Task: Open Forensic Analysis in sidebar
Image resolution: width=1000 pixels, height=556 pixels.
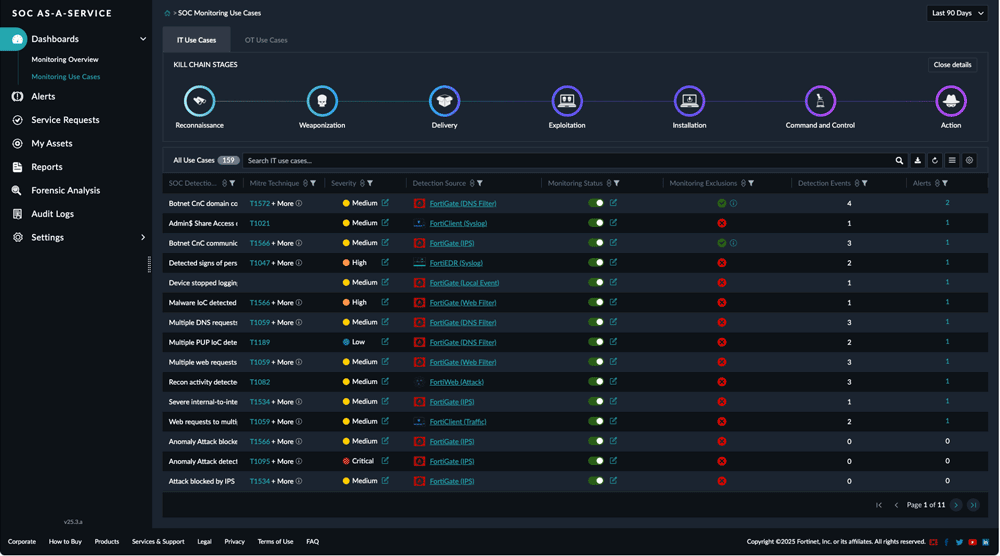Action: pos(66,190)
